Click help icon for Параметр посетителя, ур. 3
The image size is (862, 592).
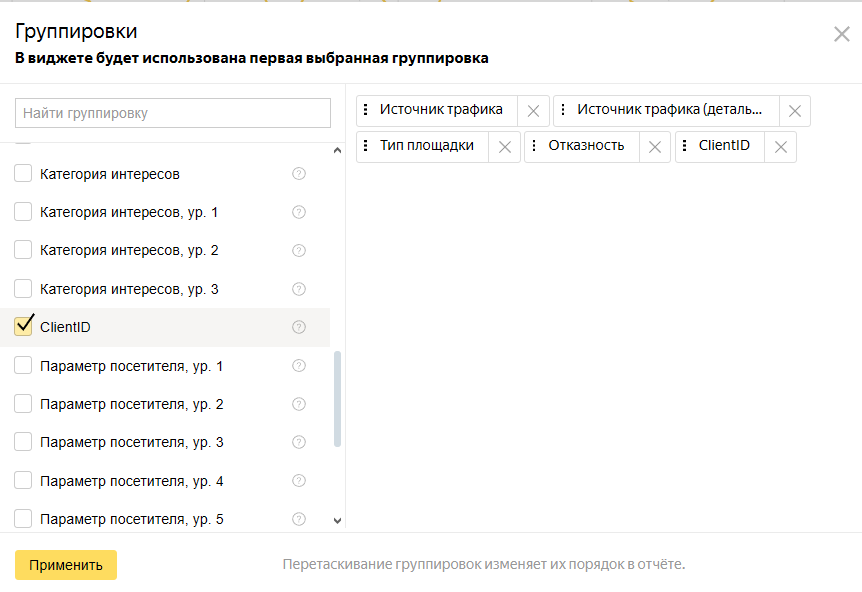click(298, 442)
